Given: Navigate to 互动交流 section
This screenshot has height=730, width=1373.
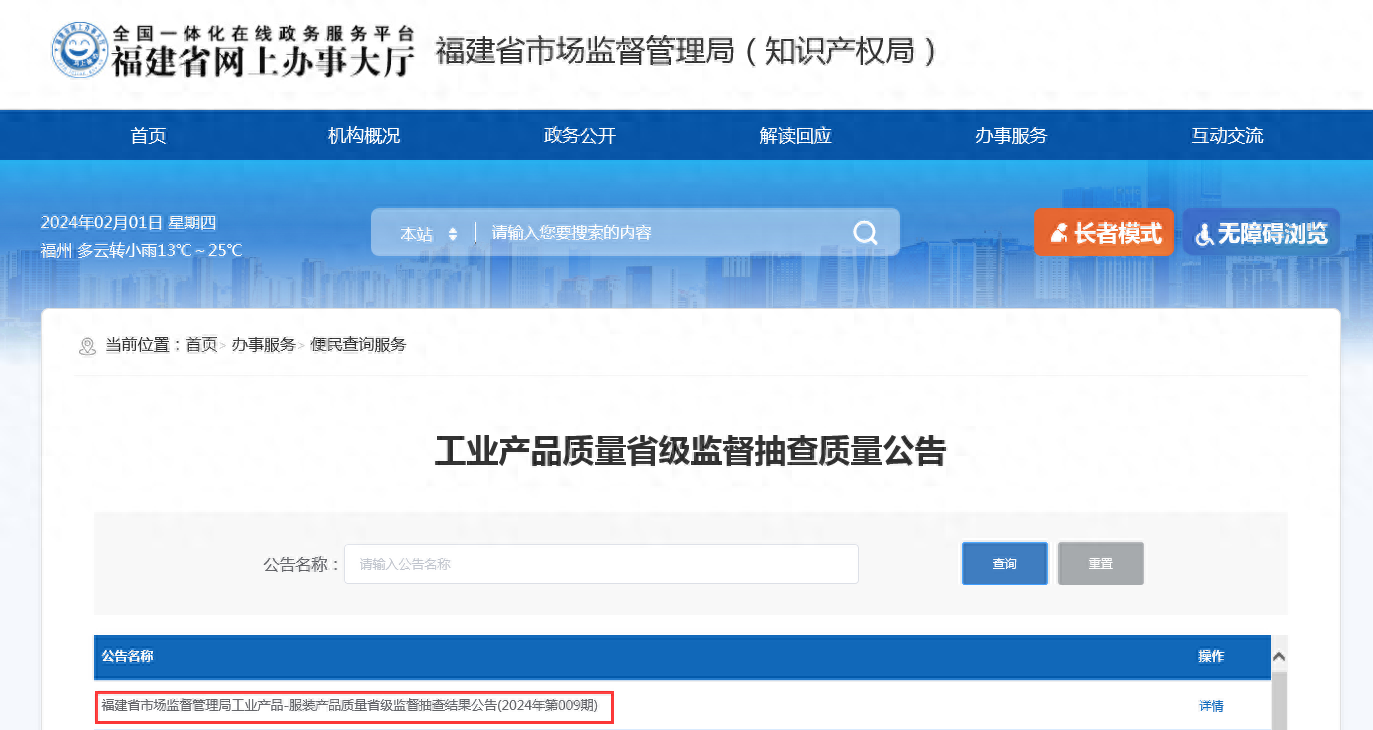Looking at the screenshot, I should (1226, 136).
